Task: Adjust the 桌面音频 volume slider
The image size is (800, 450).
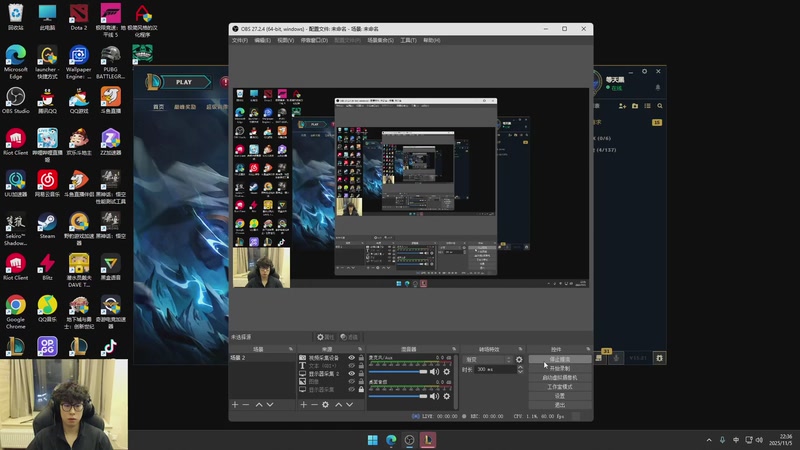Action: [x=398, y=396]
